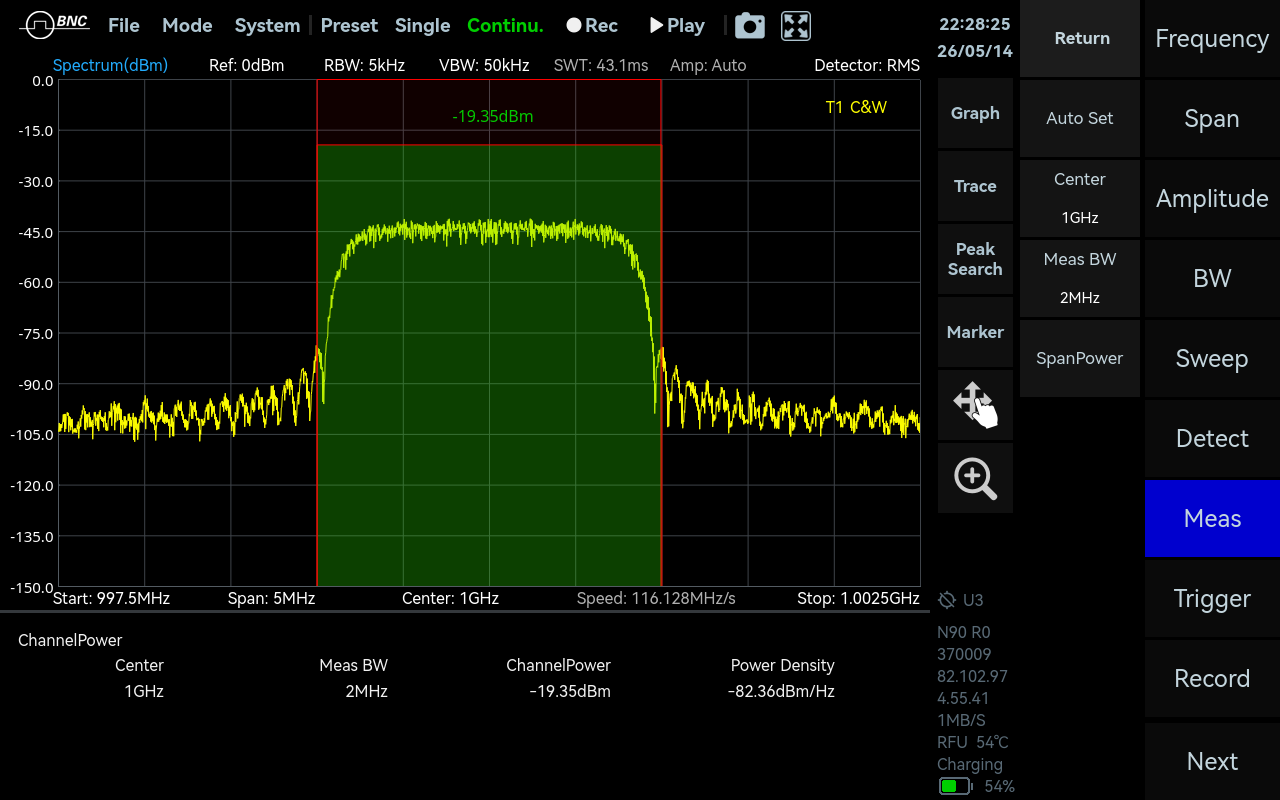1280x800 pixels.
Task: Take a screenshot with camera icon
Action: [750, 26]
